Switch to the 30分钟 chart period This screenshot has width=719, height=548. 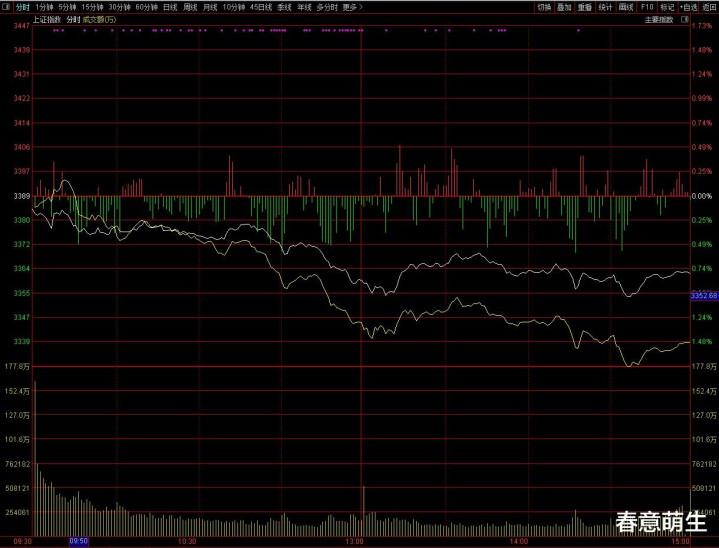[119, 7]
